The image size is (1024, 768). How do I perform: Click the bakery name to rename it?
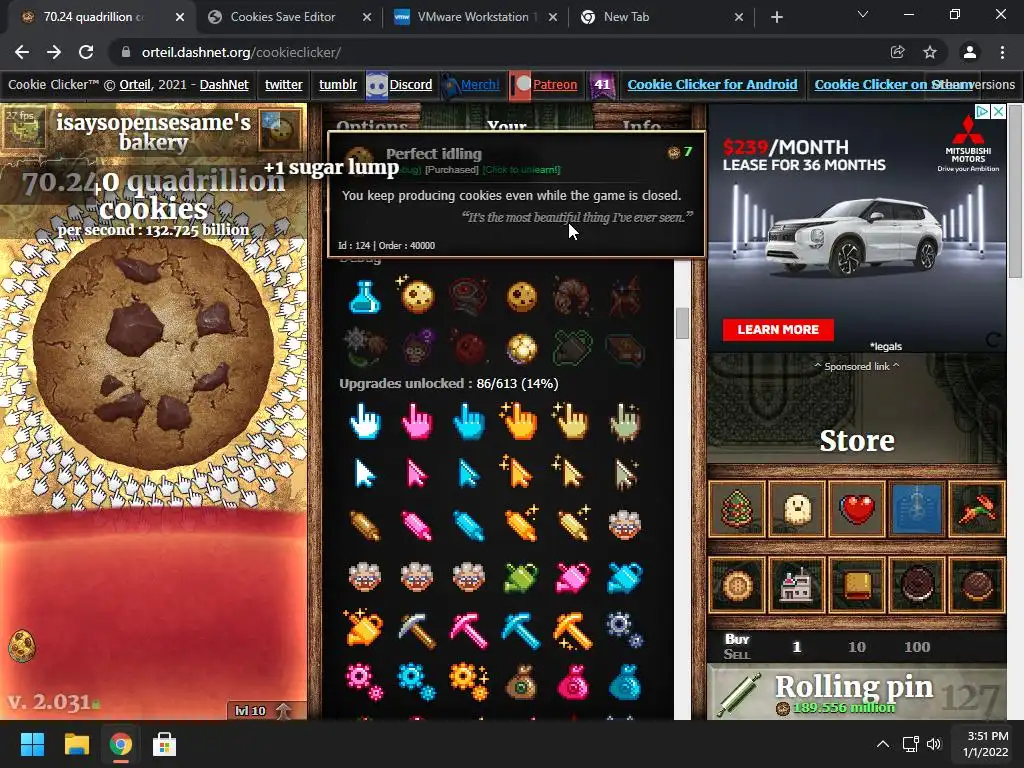[x=153, y=131]
